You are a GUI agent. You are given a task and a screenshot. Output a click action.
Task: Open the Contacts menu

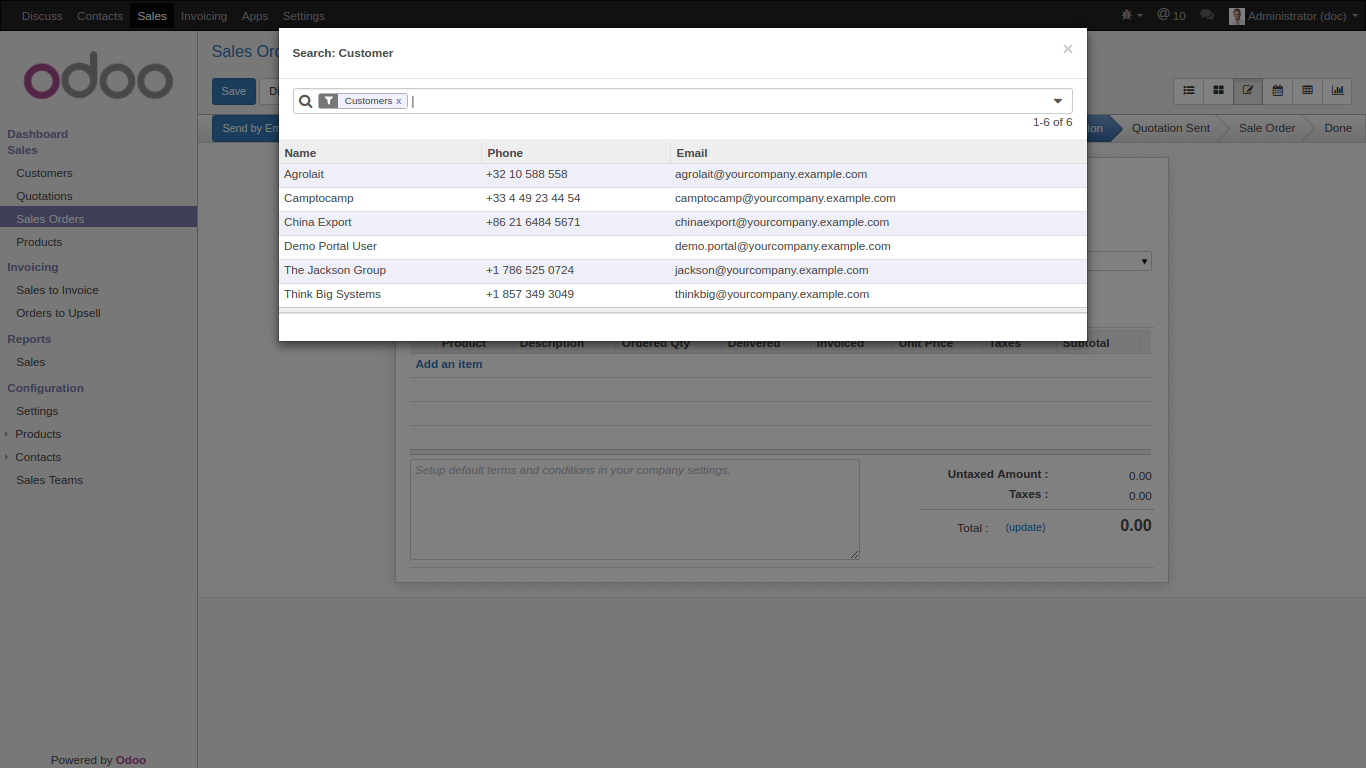coord(100,16)
